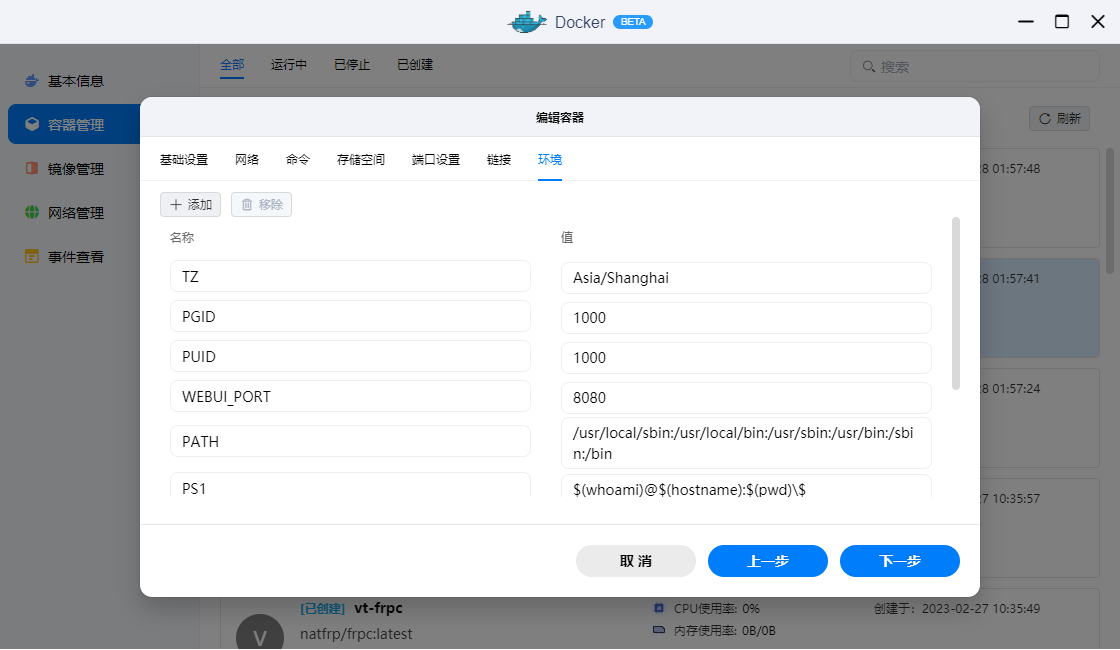
Task: Click the BETA badge
Action: tap(633, 22)
